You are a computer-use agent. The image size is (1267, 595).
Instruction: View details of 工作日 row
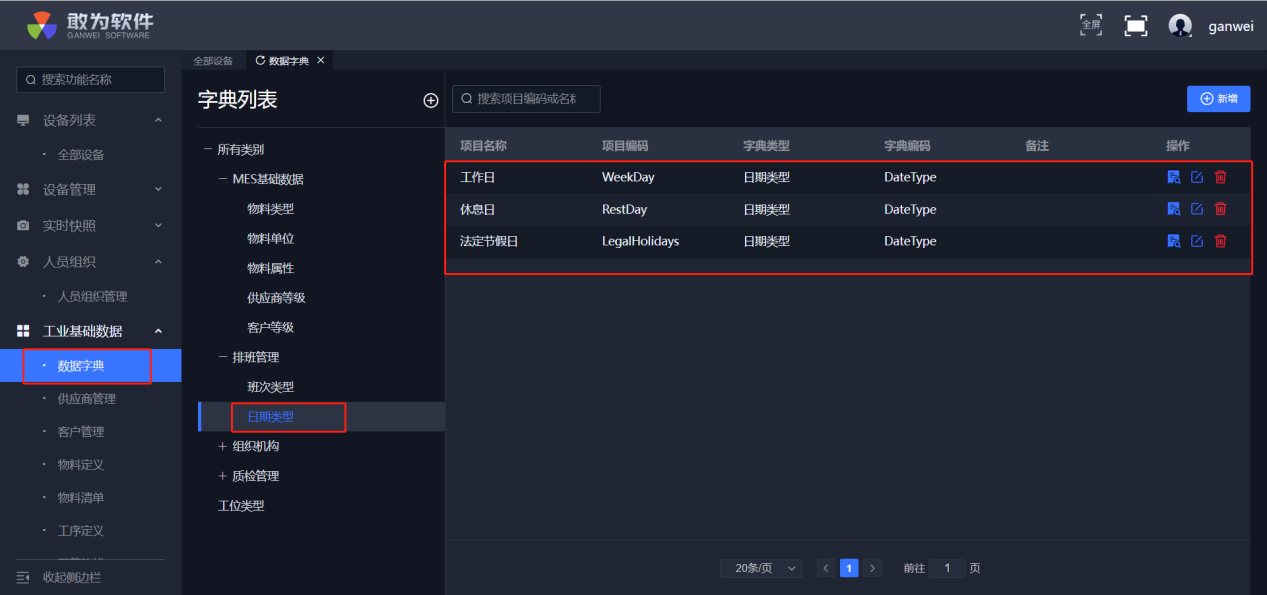click(x=1174, y=177)
